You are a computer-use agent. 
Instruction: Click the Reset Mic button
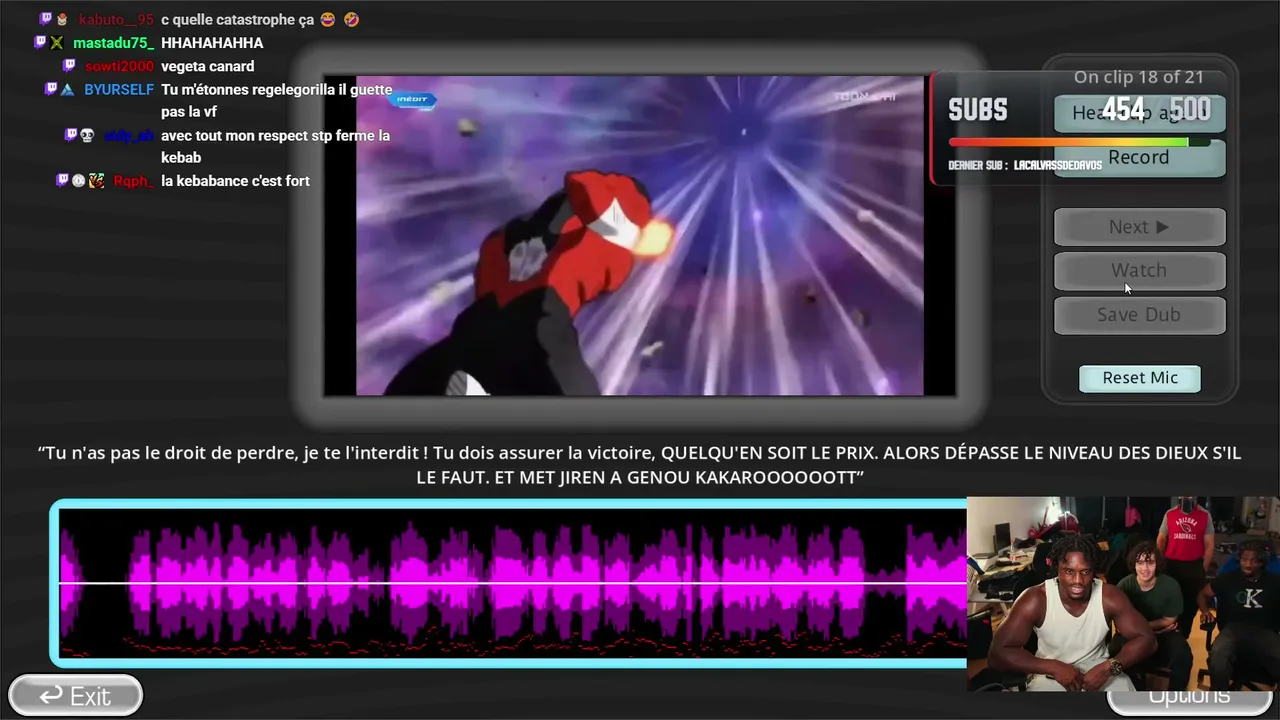pos(1140,378)
